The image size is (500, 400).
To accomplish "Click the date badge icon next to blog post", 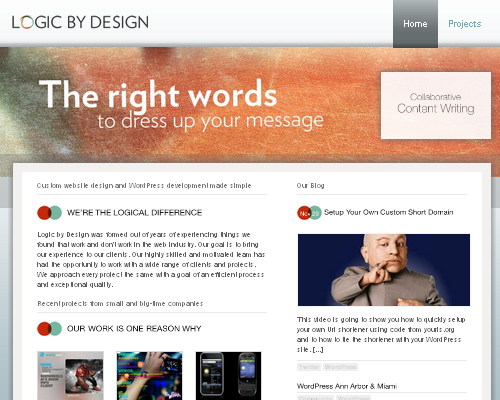I will (309, 213).
